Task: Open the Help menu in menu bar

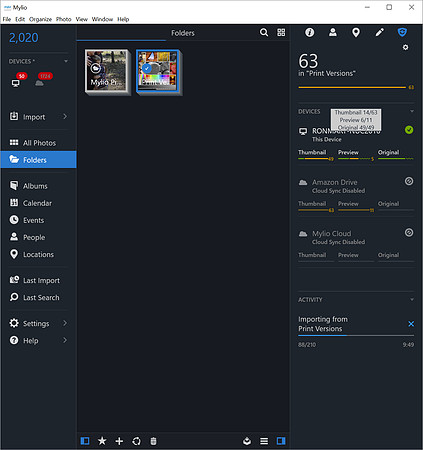Action: 123,19
